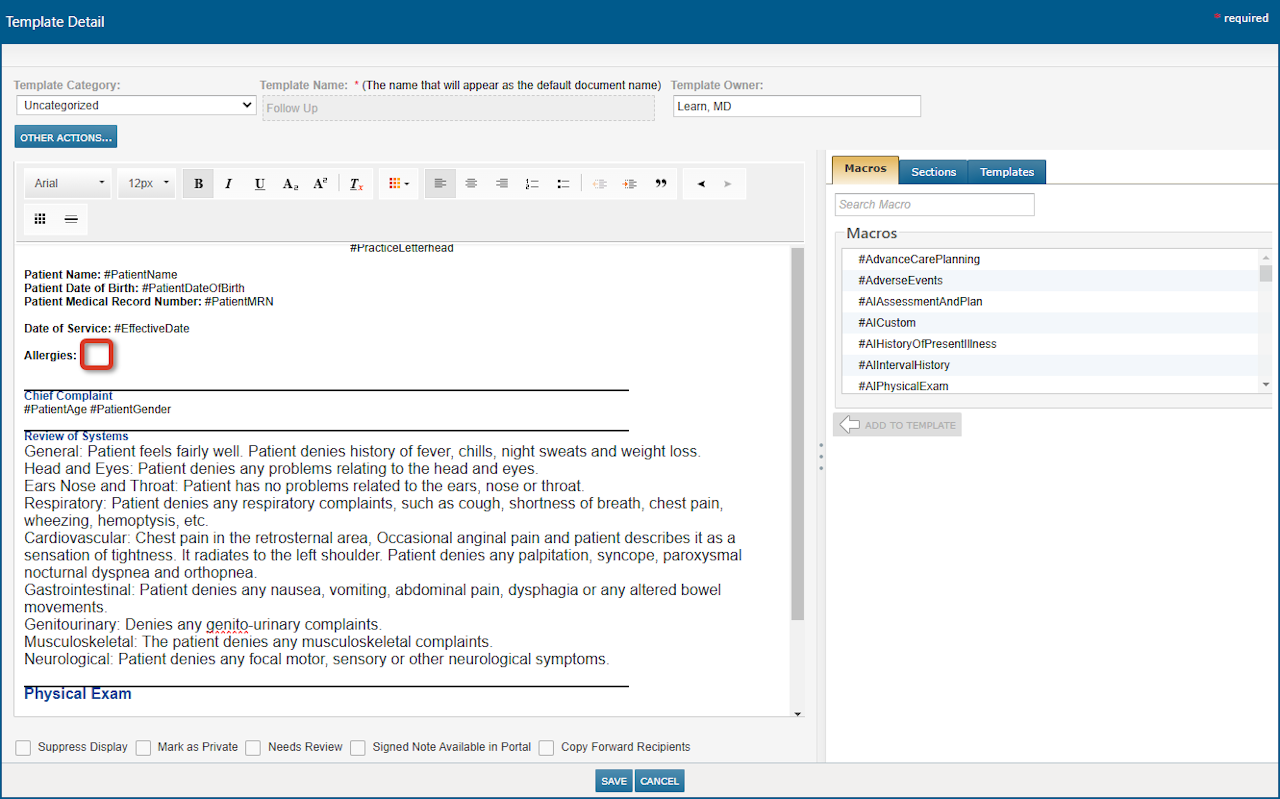
Task: Open the Template Category dropdown
Action: 135,105
